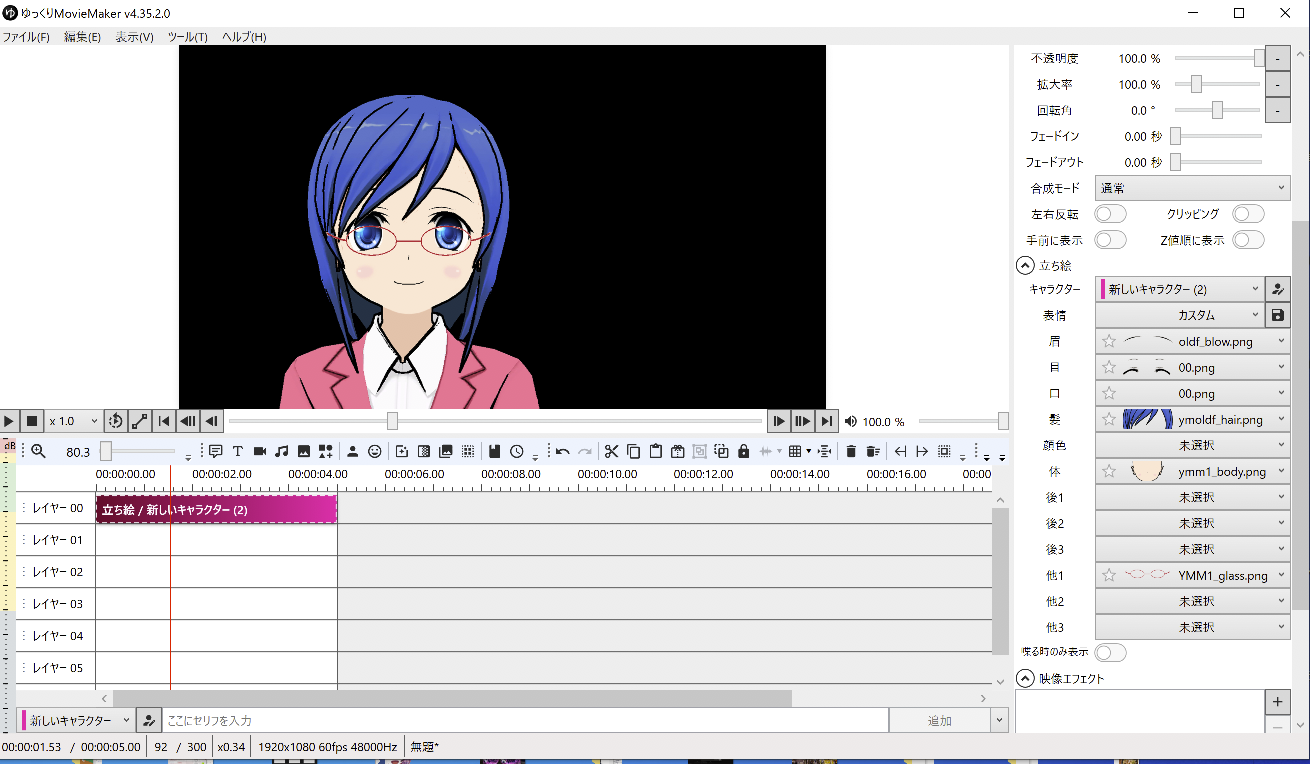Click the 追加 button

939,720
